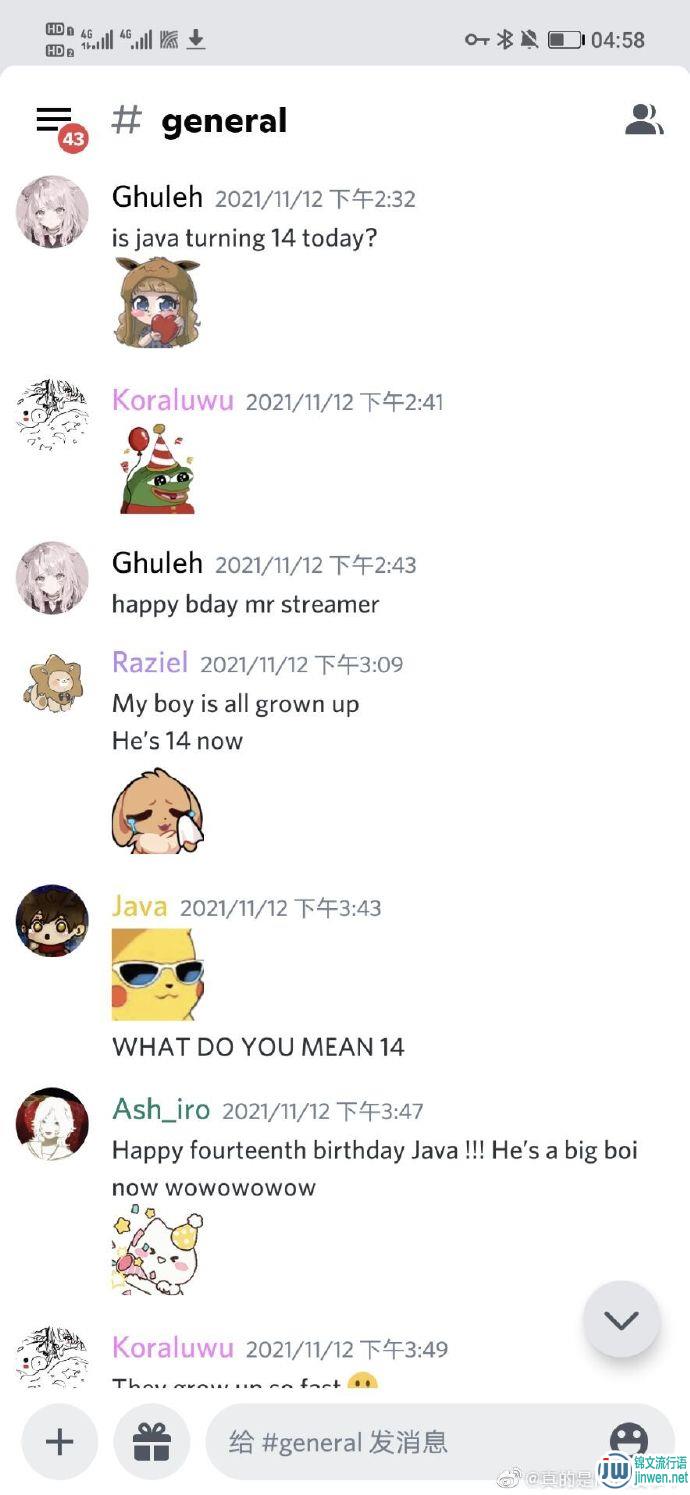This screenshot has height=1495, width=690.
Task: Jump to latest with down chevron
Action: click(621, 1319)
